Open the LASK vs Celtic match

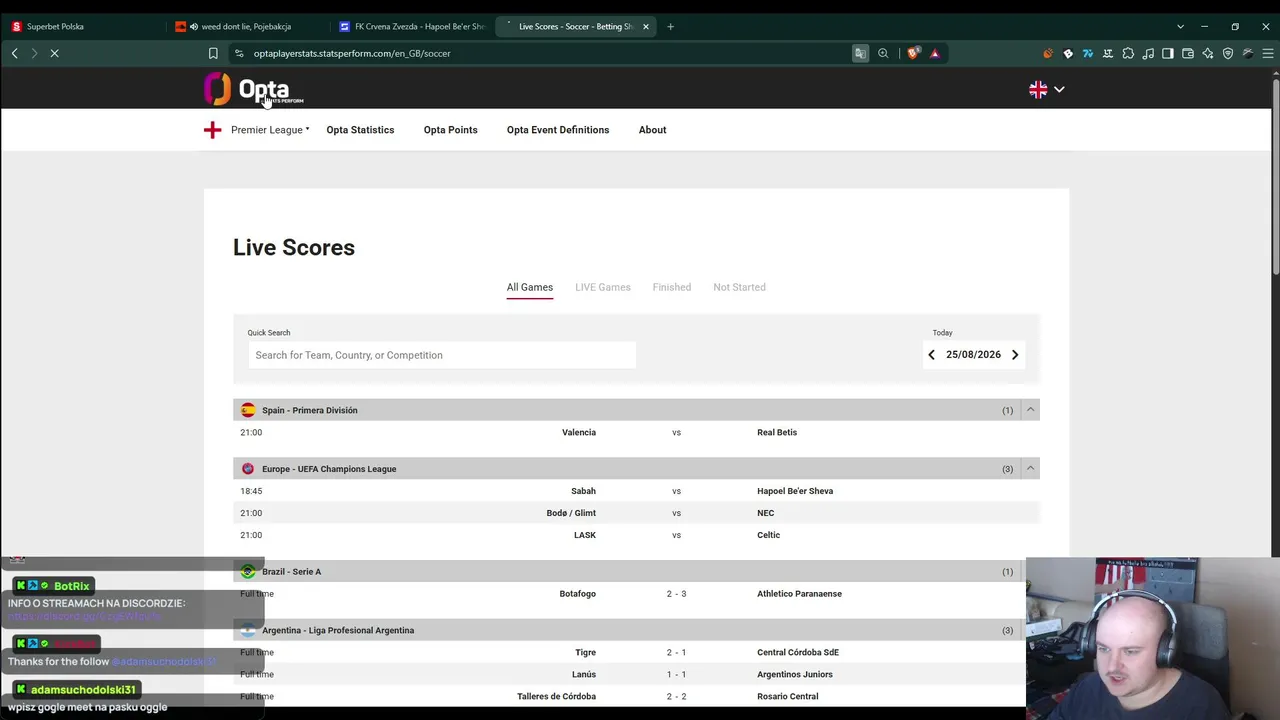click(636, 535)
